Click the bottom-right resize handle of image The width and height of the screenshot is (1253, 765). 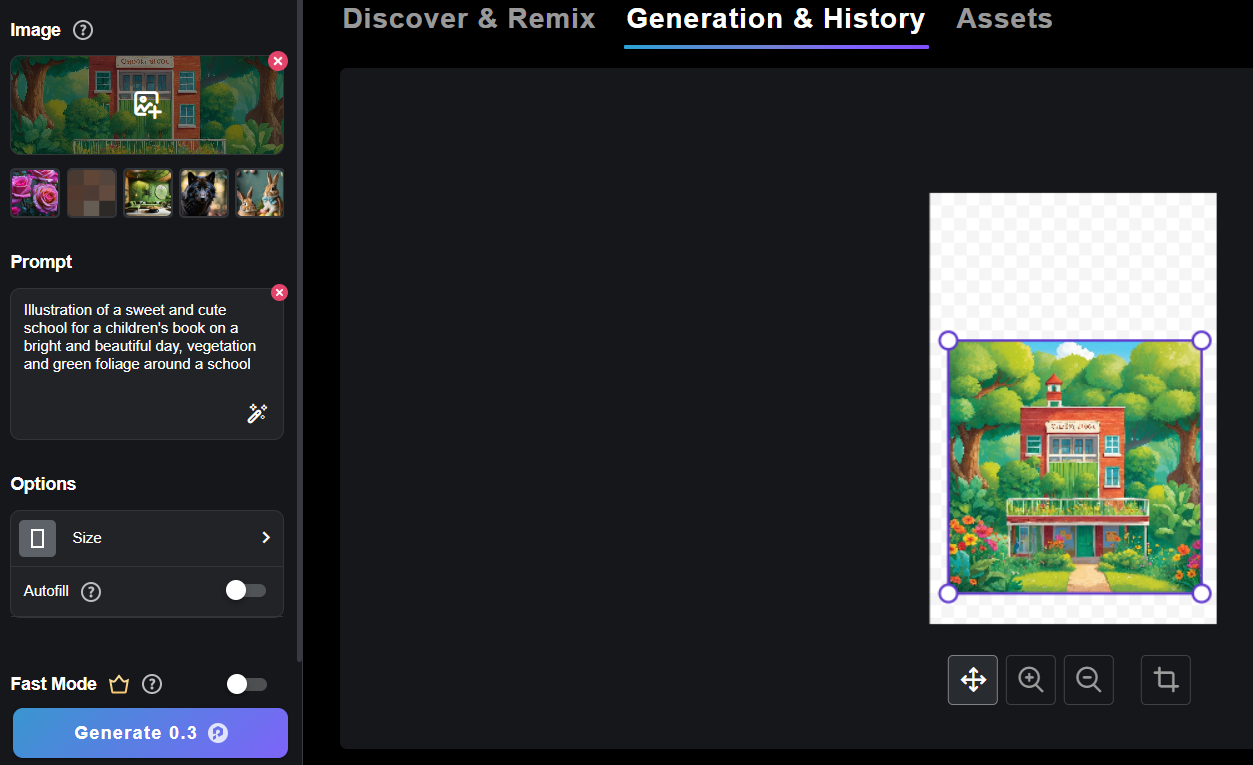tap(1202, 593)
